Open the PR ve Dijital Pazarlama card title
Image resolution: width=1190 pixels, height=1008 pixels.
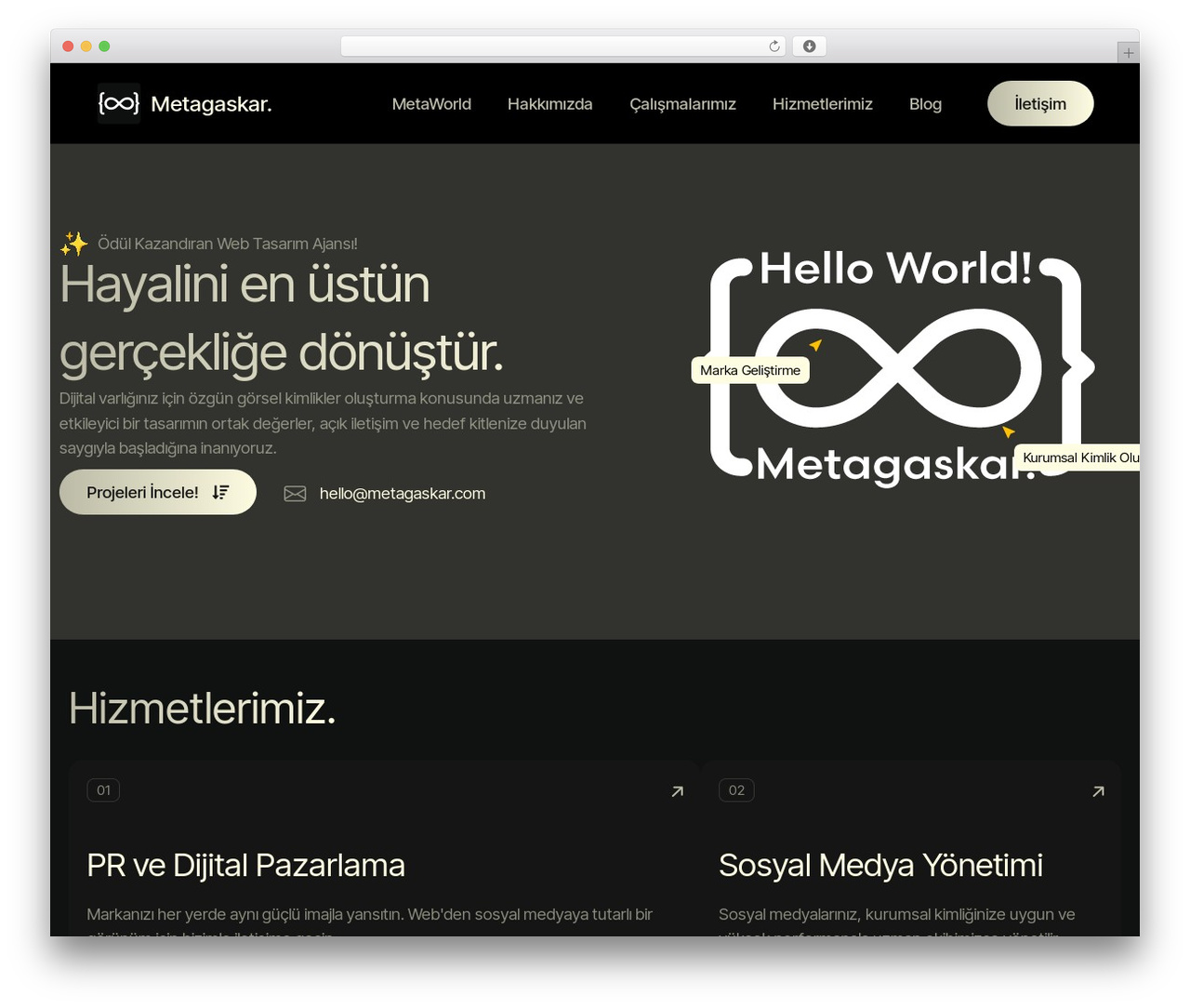pyautogui.click(x=245, y=866)
